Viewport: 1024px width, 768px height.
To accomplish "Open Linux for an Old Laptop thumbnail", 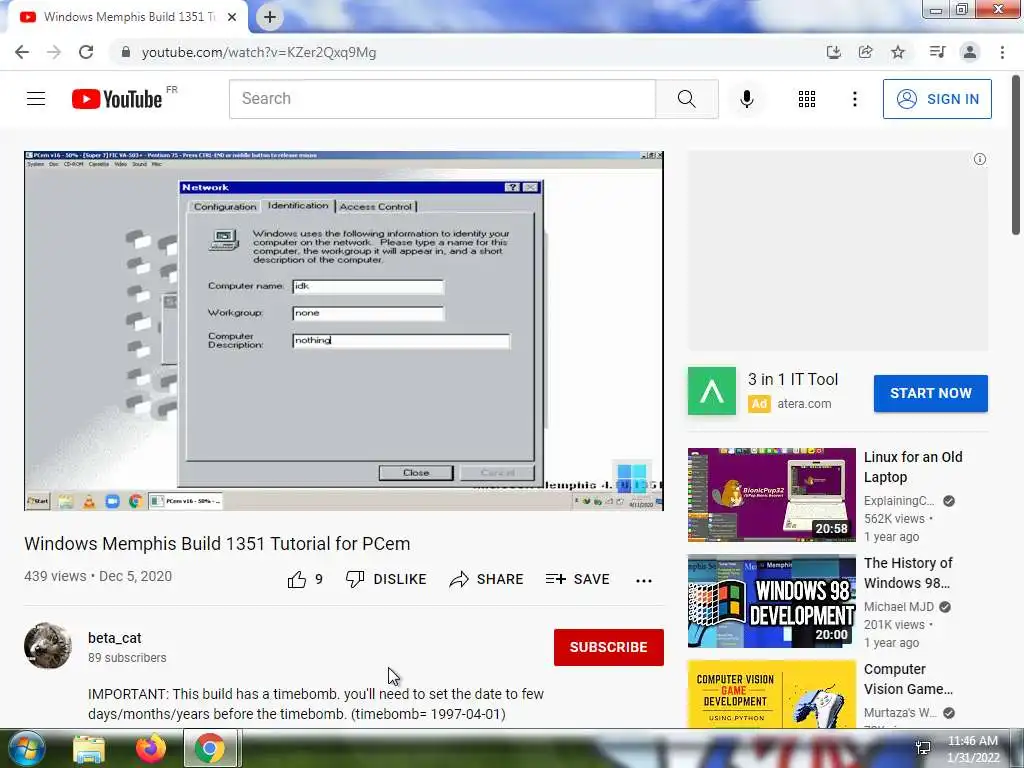I will tap(771, 494).
